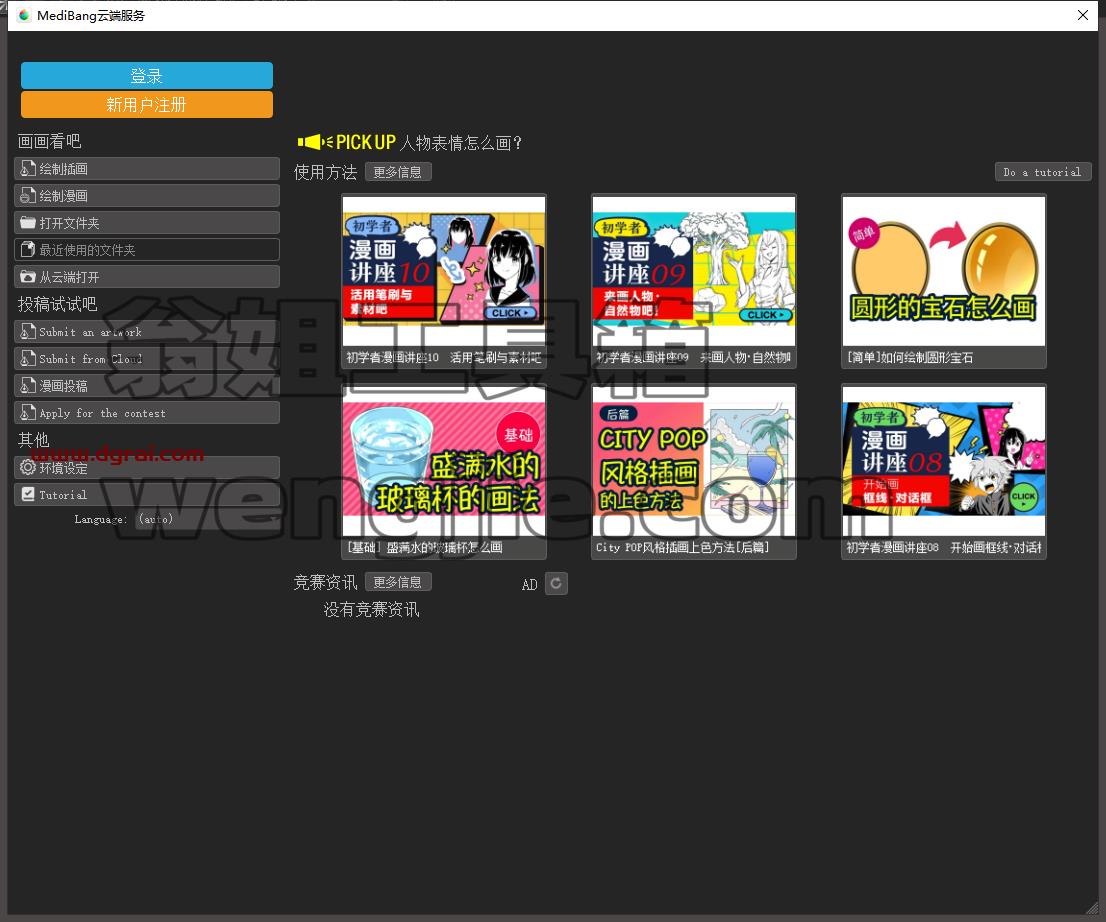Click the 从云端打开 cloud folder icon
The image size is (1106, 922).
point(28,277)
